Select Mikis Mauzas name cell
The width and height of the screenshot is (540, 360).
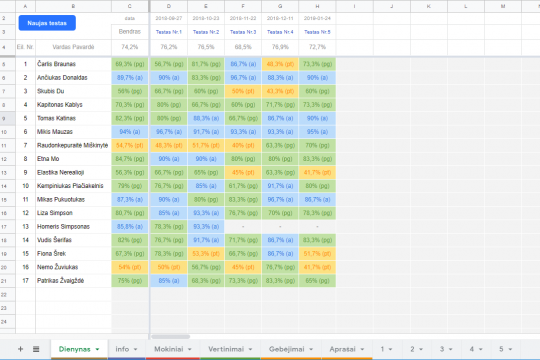(73, 132)
